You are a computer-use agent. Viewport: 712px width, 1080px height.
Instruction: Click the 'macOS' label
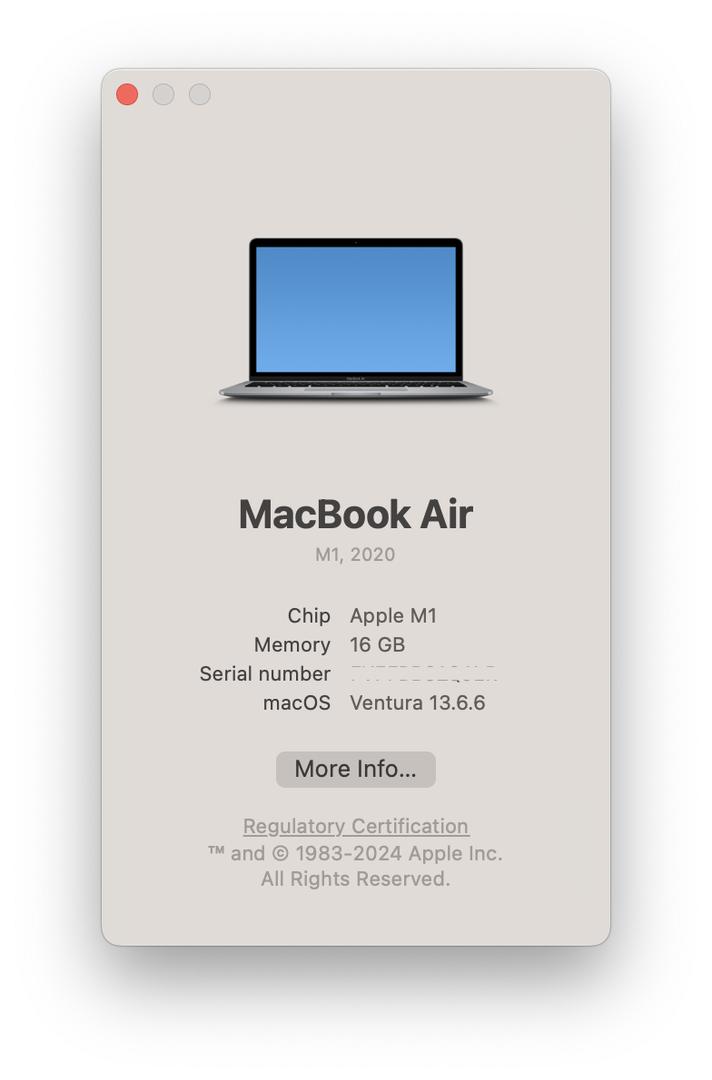pyautogui.click(x=297, y=703)
